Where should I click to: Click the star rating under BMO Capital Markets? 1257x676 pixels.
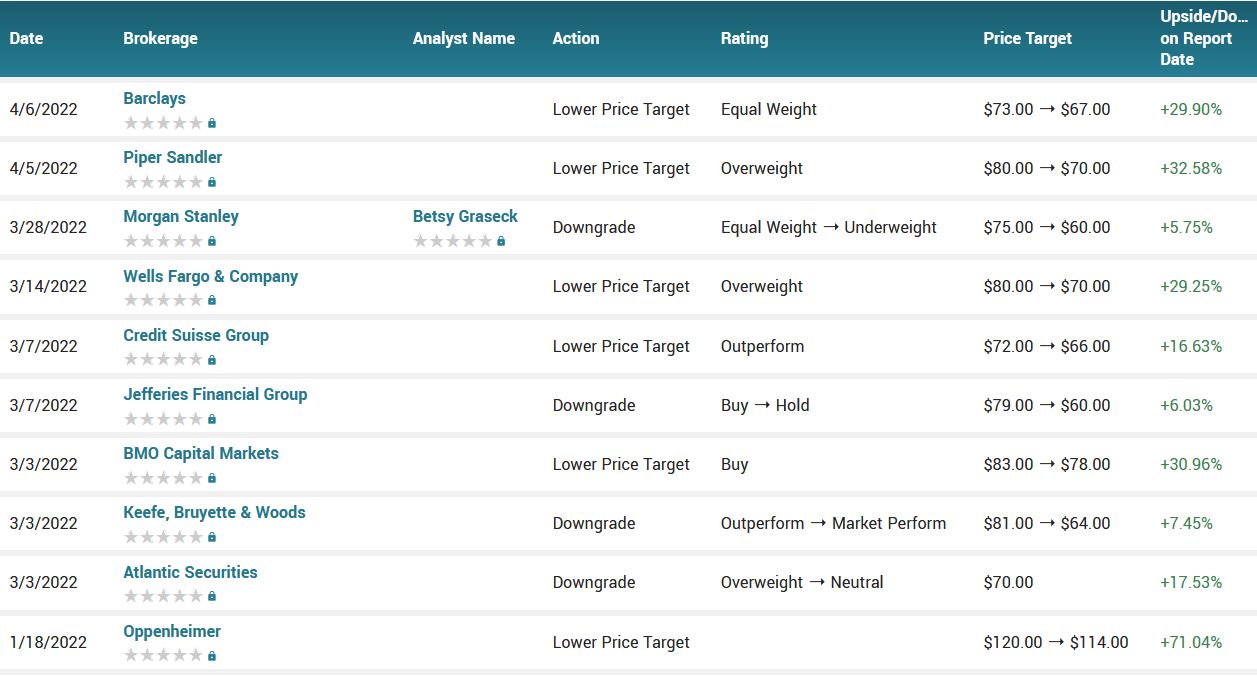(163, 478)
